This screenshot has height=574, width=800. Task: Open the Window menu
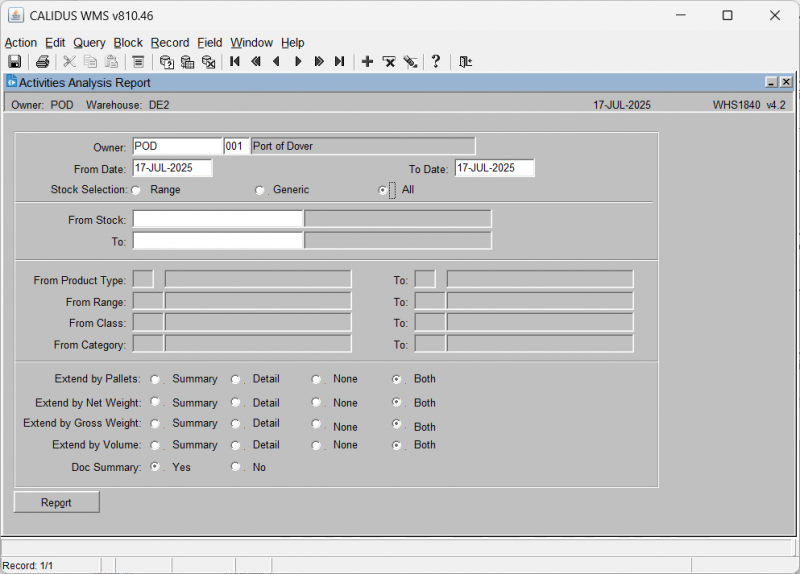point(252,43)
